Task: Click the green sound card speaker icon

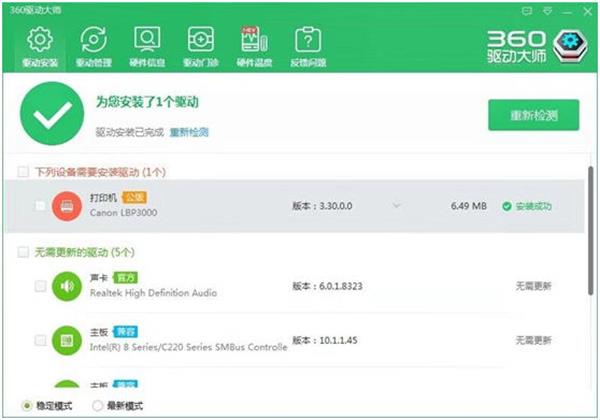Action: click(x=67, y=286)
